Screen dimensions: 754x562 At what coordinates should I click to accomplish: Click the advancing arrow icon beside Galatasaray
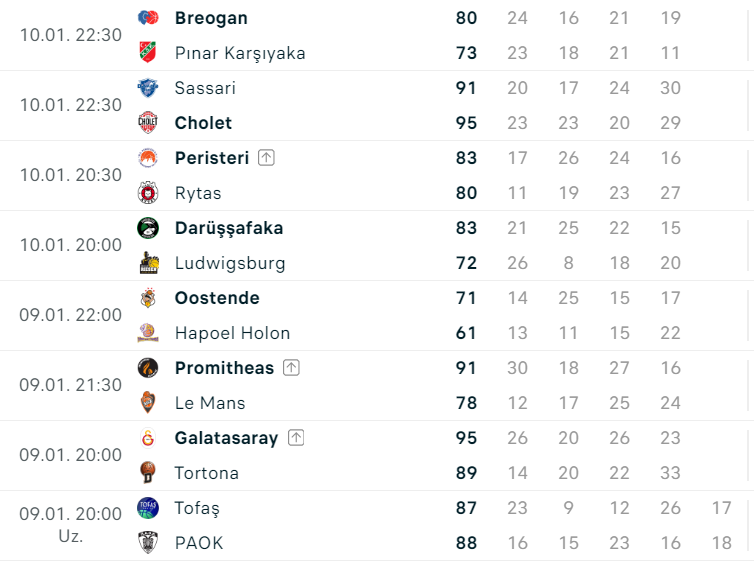coord(296,438)
